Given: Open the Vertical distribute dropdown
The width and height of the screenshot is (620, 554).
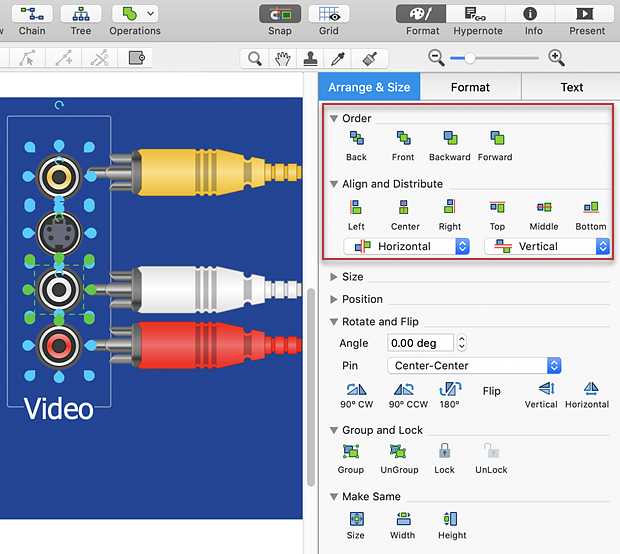Looking at the screenshot, I should pyautogui.click(x=547, y=246).
